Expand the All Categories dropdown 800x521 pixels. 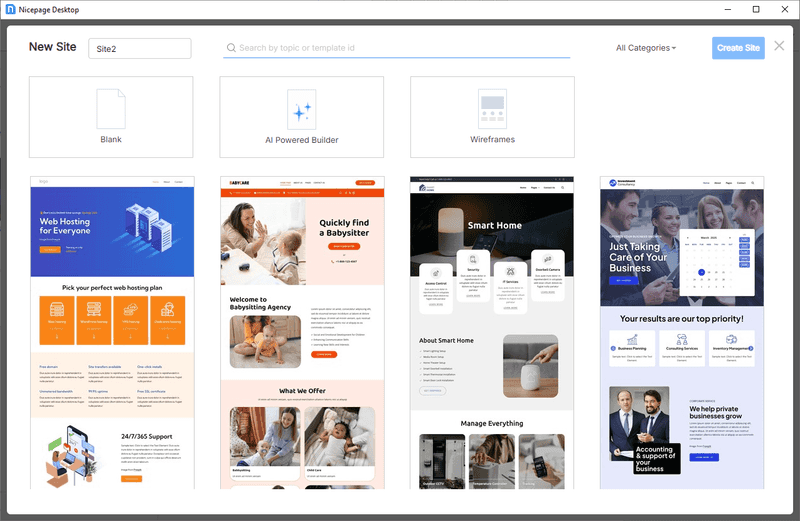[x=645, y=48]
